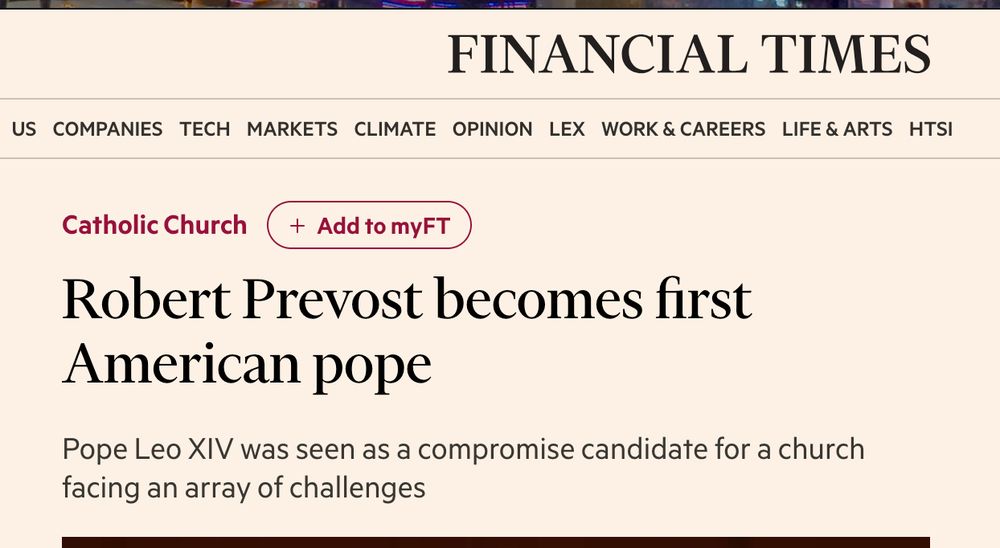
Task: Click the banner image above the masthead
Action: tap(500, 4)
